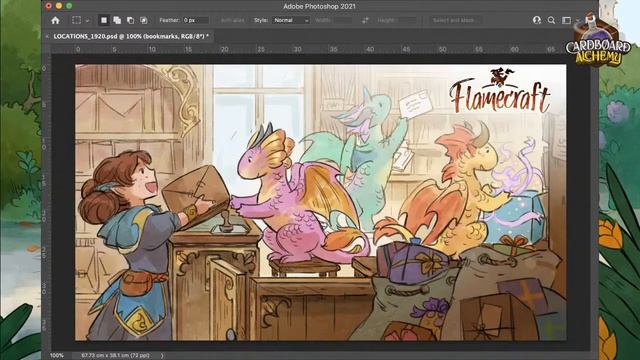Choose the Intersect with Selection mode icon

click(144, 20)
